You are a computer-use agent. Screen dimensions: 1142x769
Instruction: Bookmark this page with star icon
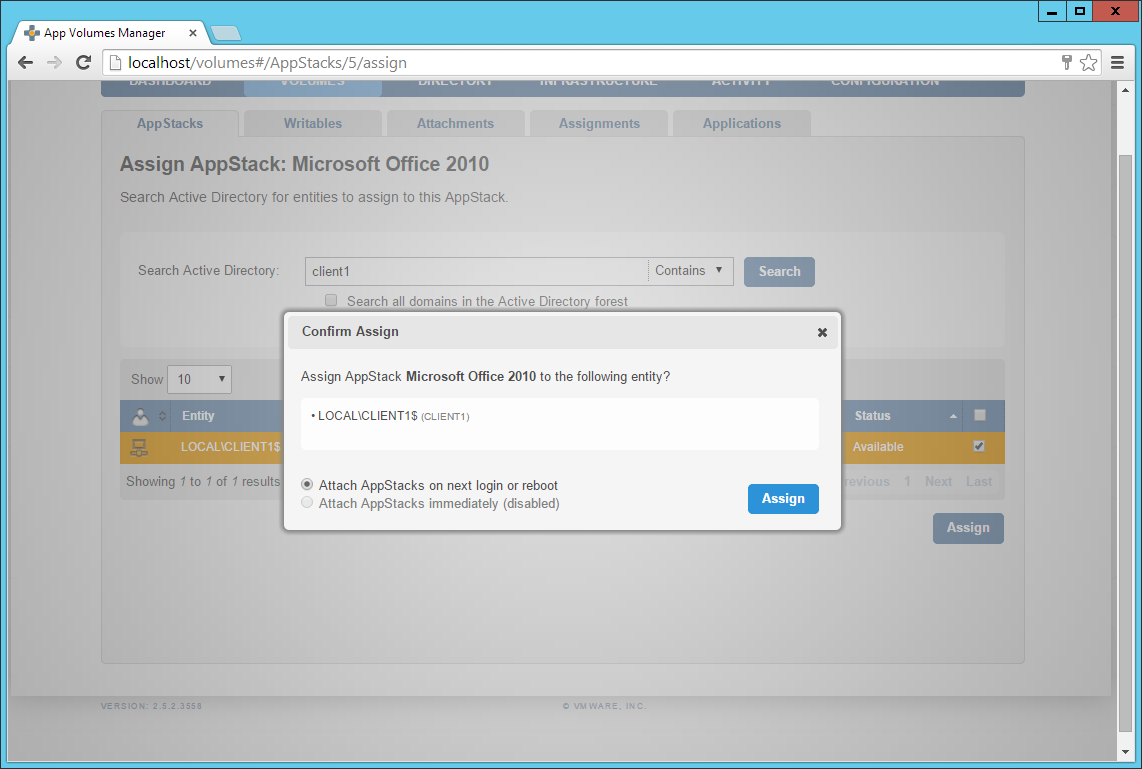pos(1088,63)
